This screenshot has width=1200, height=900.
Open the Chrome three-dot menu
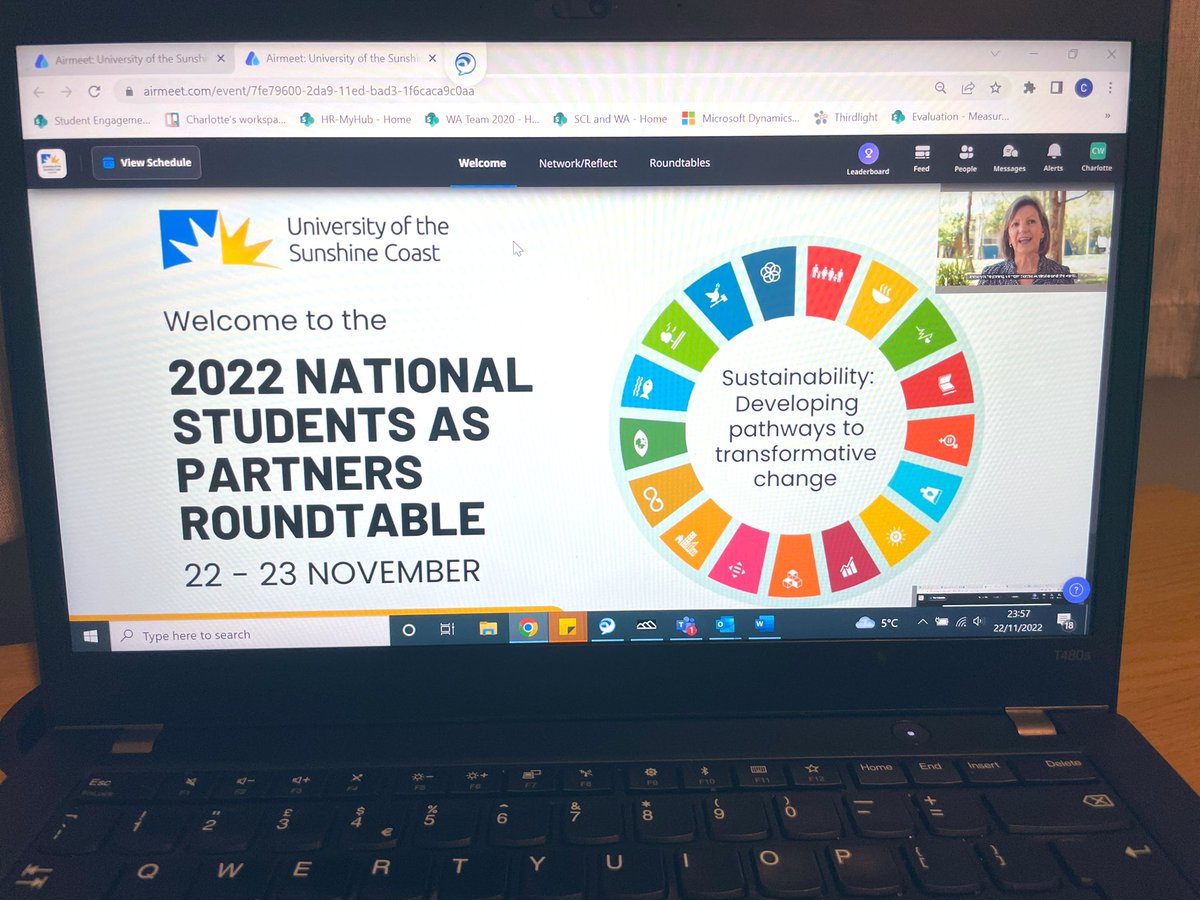pyautogui.click(x=1110, y=88)
